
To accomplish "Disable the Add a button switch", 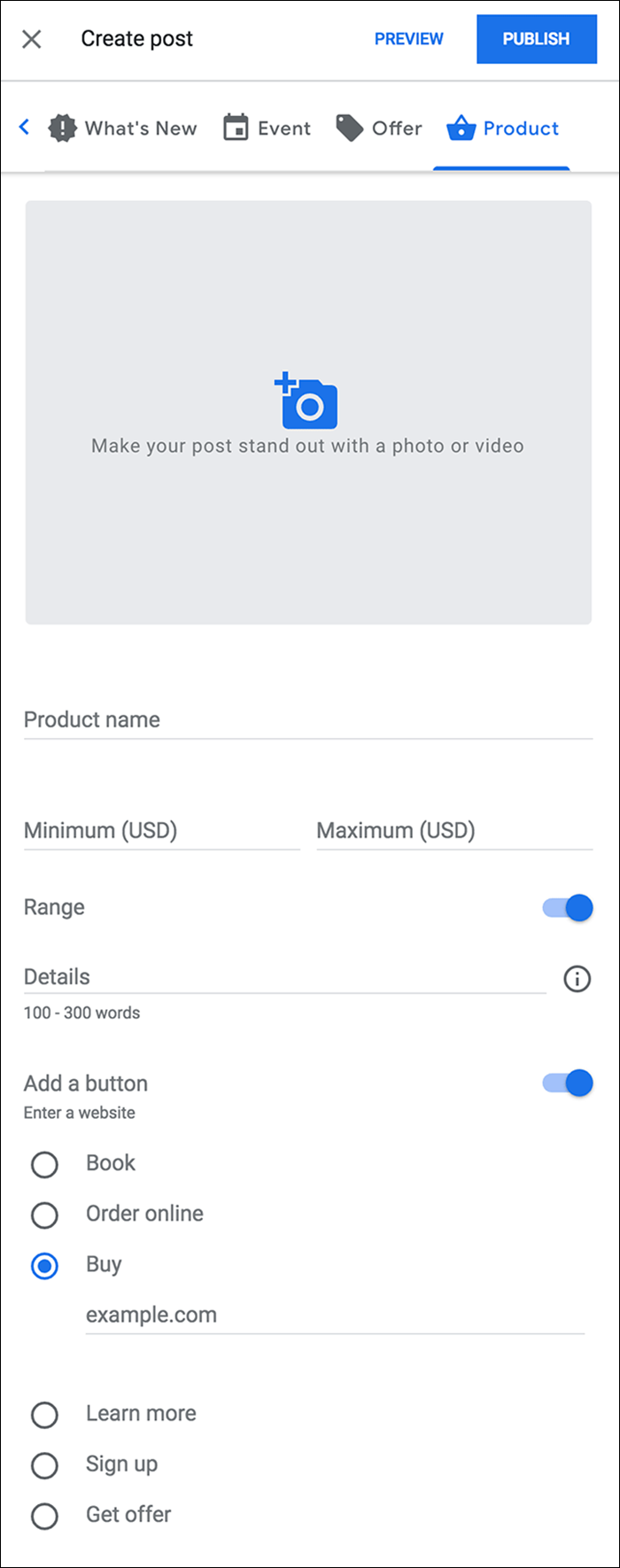I will point(568,1083).
